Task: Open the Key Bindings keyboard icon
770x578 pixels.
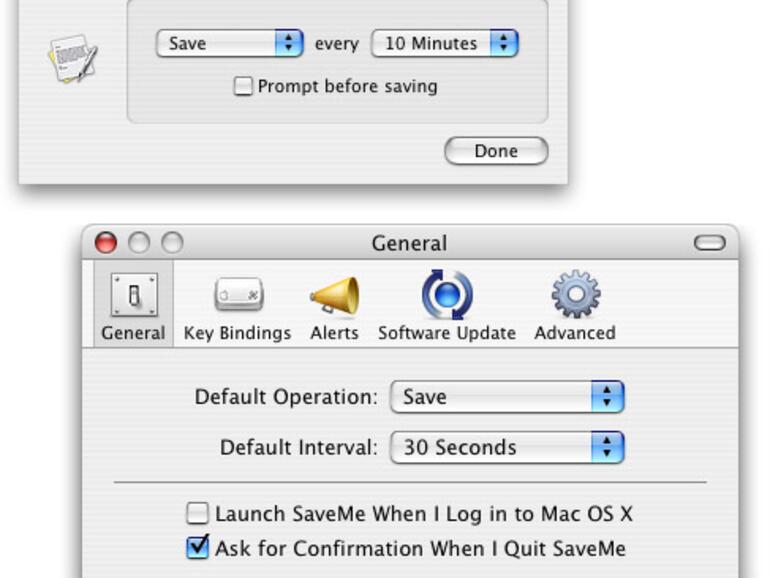Action: coord(239,294)
